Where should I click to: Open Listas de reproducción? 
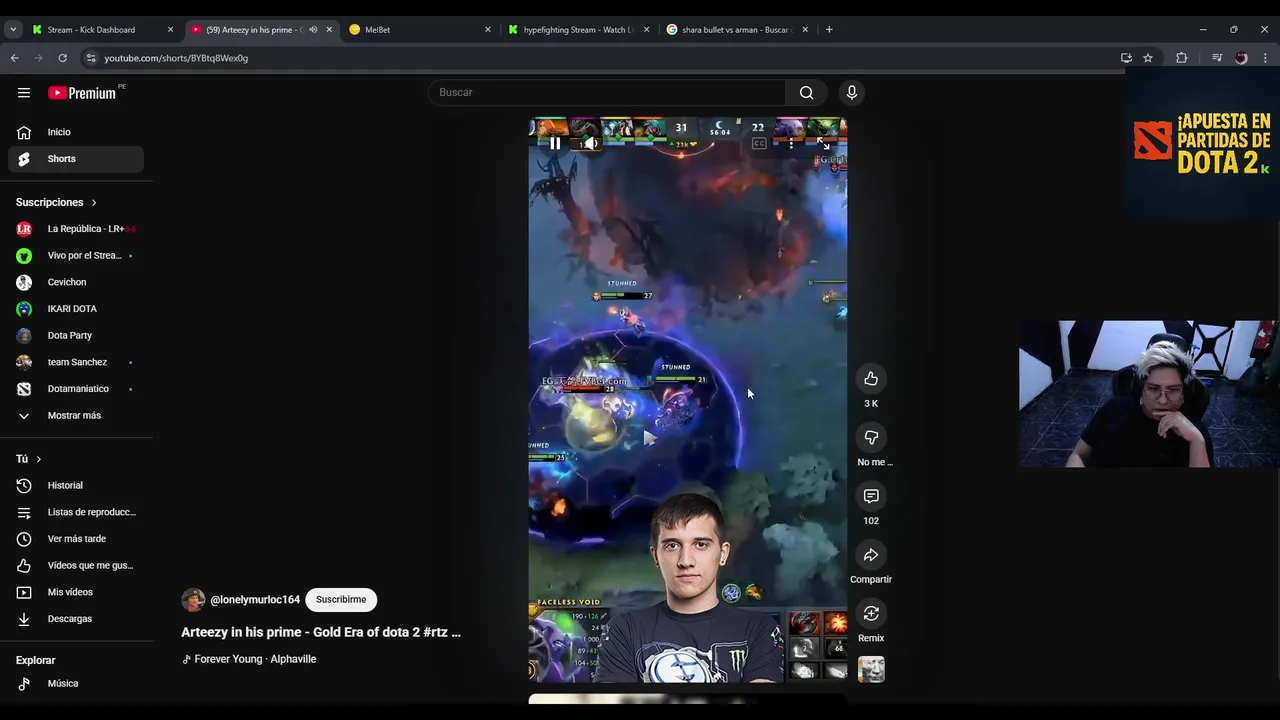[76, 512]
